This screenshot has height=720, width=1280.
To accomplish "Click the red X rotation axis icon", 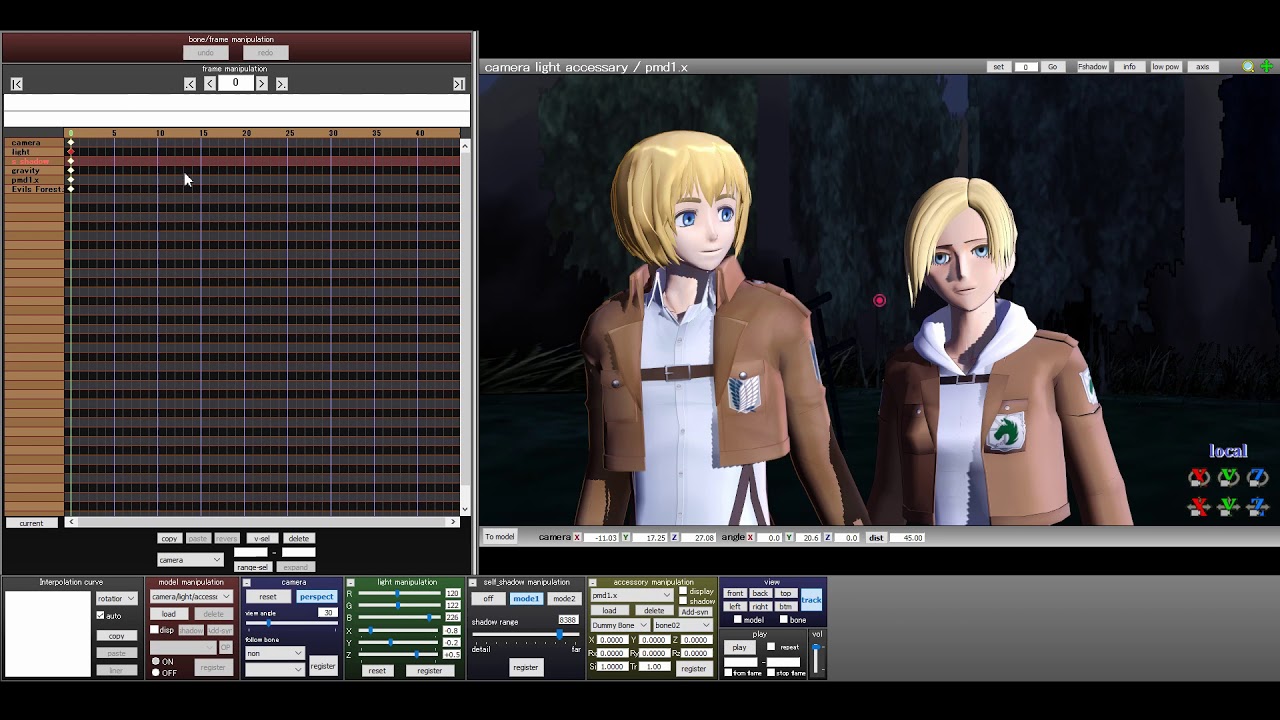I will point(1199,478).
